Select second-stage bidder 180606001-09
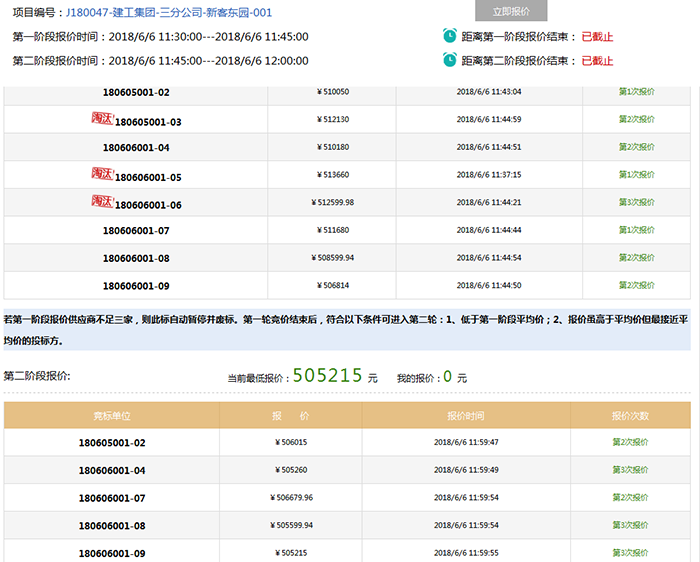Viewport: 700px width, 562px height. 112,554
